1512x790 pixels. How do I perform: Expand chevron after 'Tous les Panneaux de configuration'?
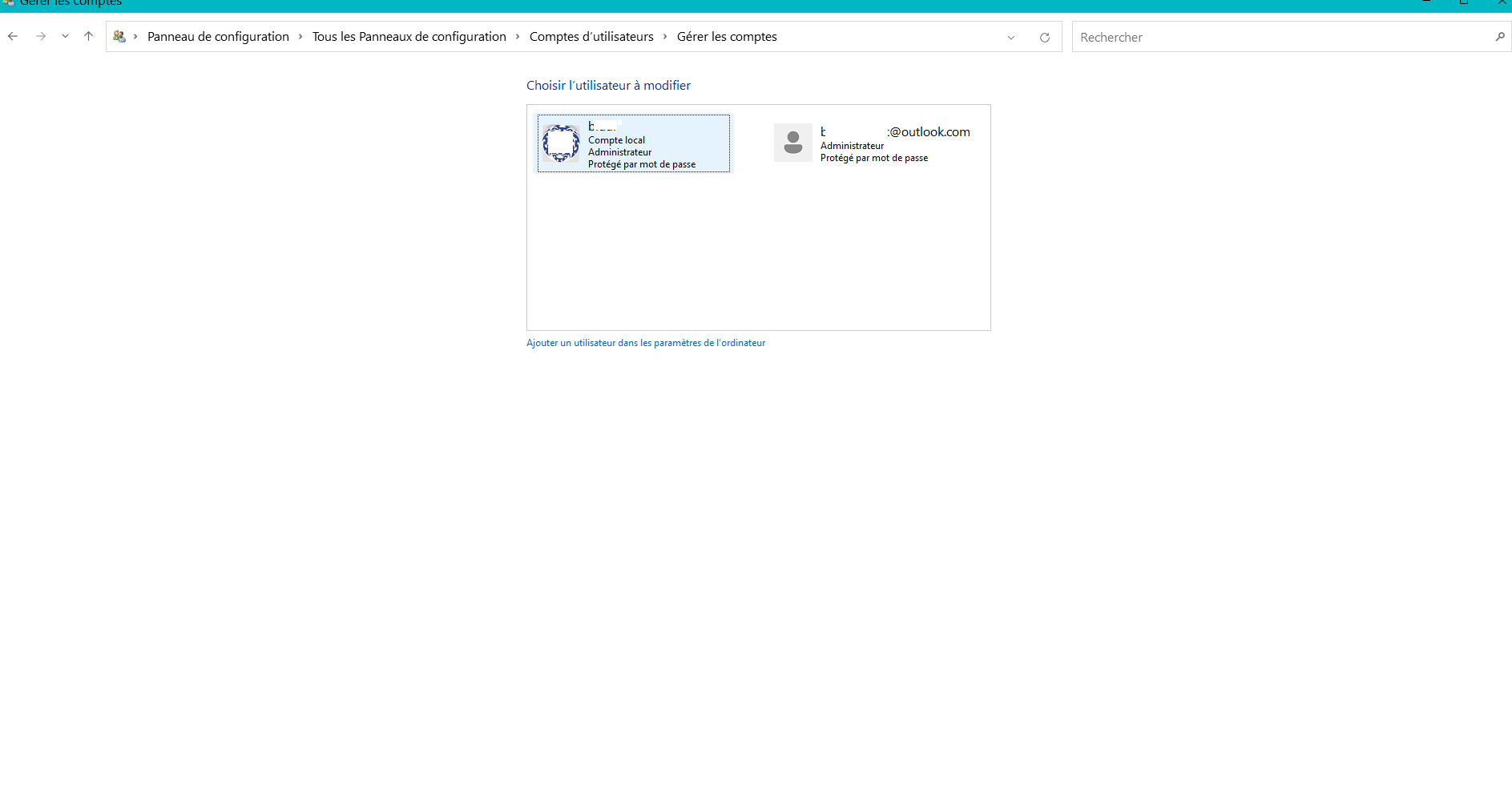518,36
